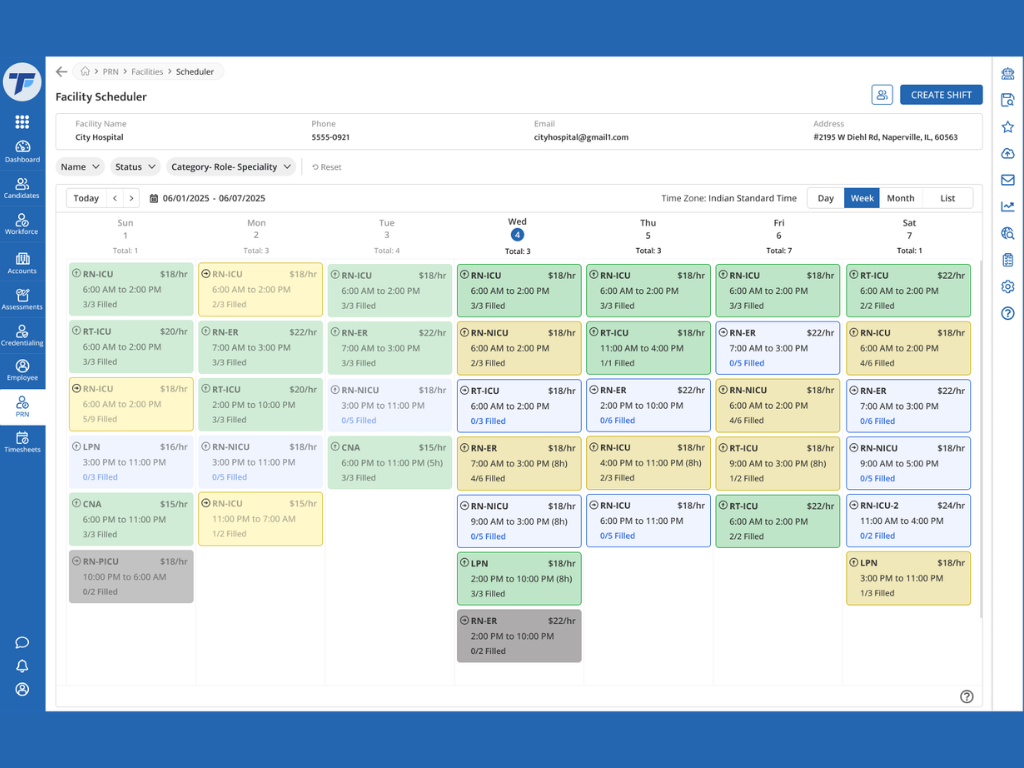The width and height of the screenshot is (1024, 768).
Task: Select the Day view tab
Action: coord(825,198)
